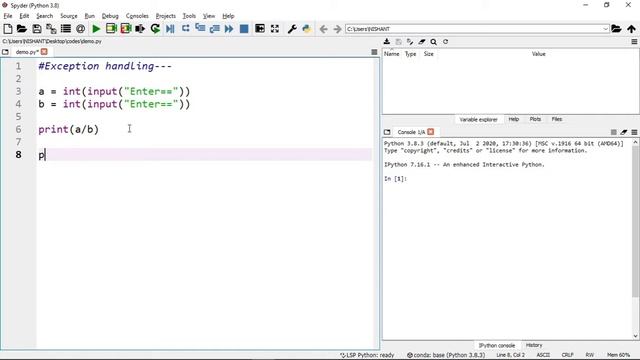Open the Tools menu

tap(189, 16)
